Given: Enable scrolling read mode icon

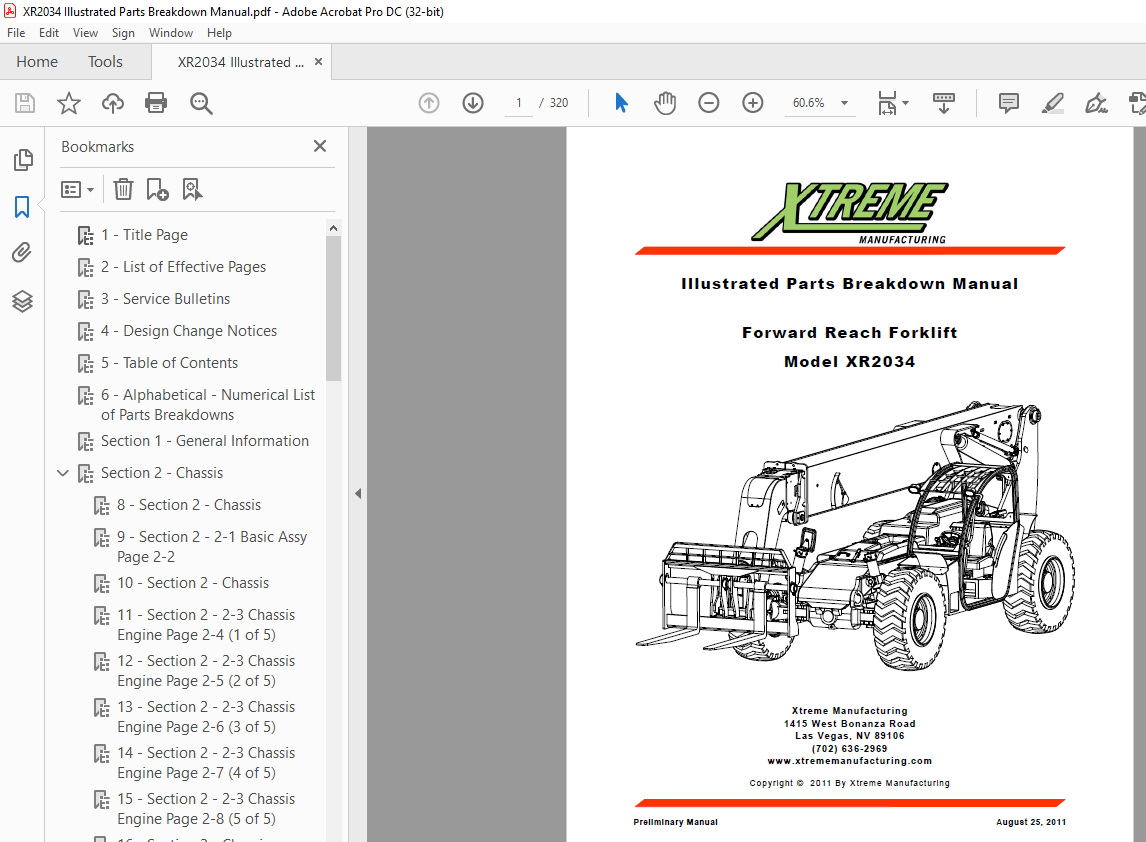Looking at the screenshot, I should click(944, 103).
